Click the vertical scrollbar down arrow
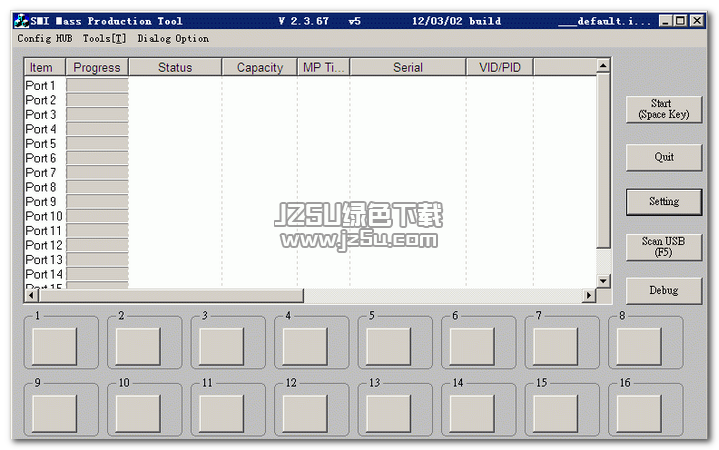The width and height of the screenshot is (719, 450). coord(603,281)
